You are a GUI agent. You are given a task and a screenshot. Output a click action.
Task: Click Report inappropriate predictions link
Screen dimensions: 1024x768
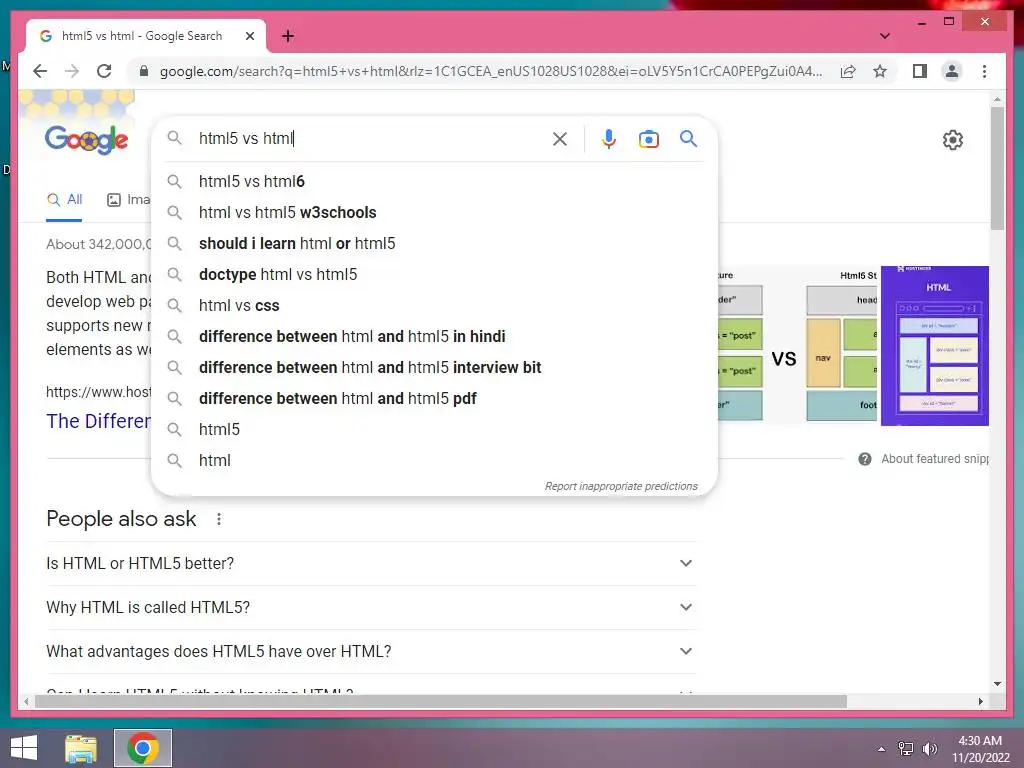click(621, 487)
